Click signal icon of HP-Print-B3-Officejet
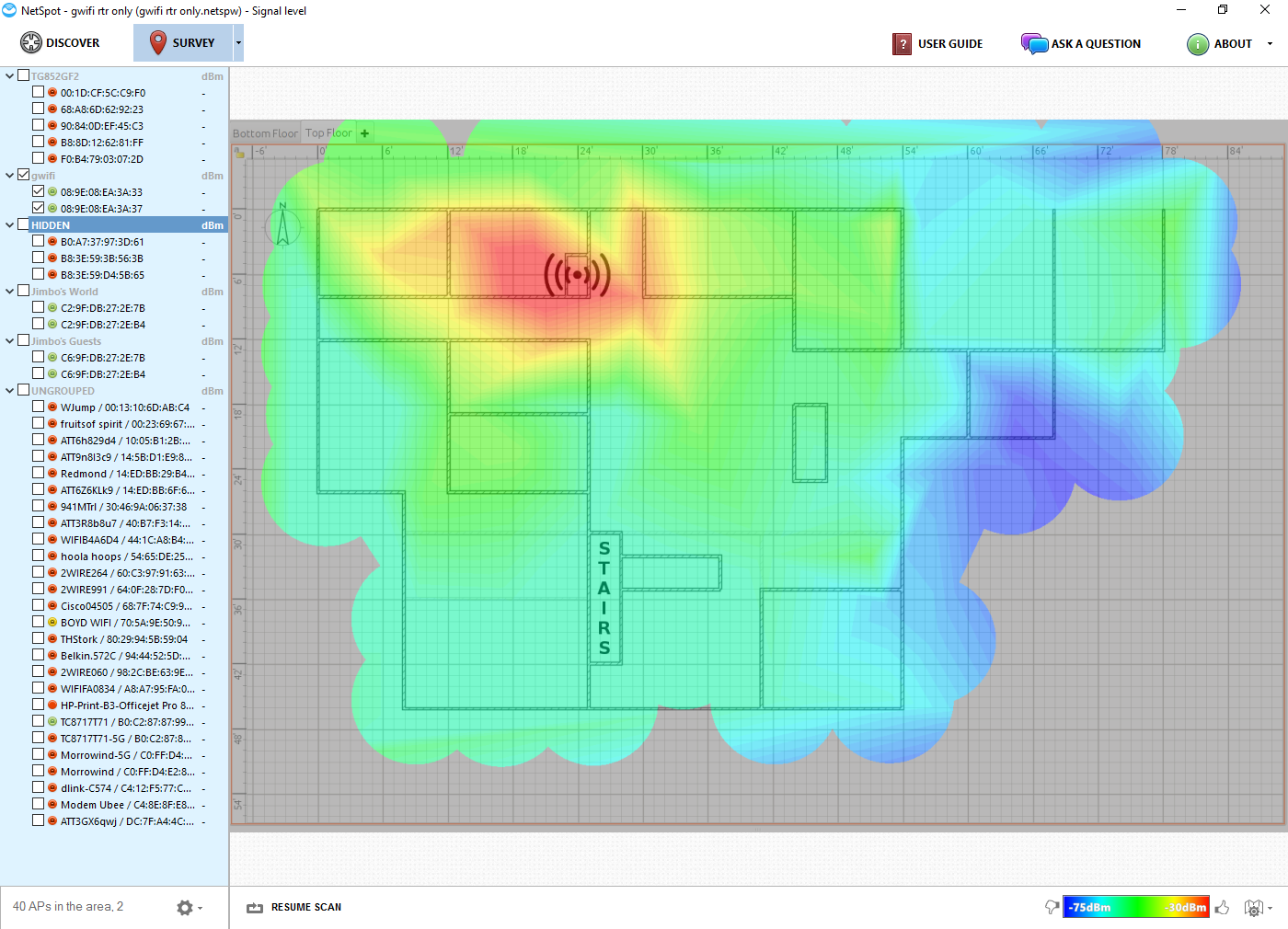This screenshot has width=1288, height=929. 52,705
